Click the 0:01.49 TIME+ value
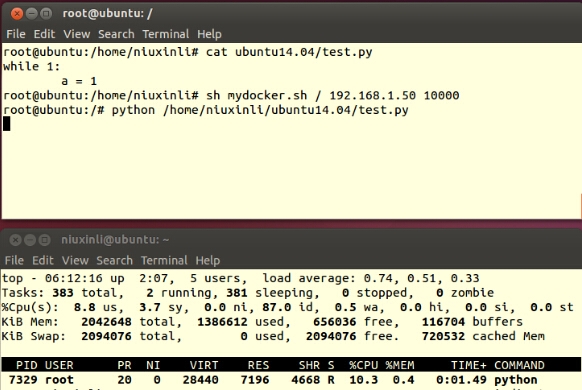 pos(461,380)
